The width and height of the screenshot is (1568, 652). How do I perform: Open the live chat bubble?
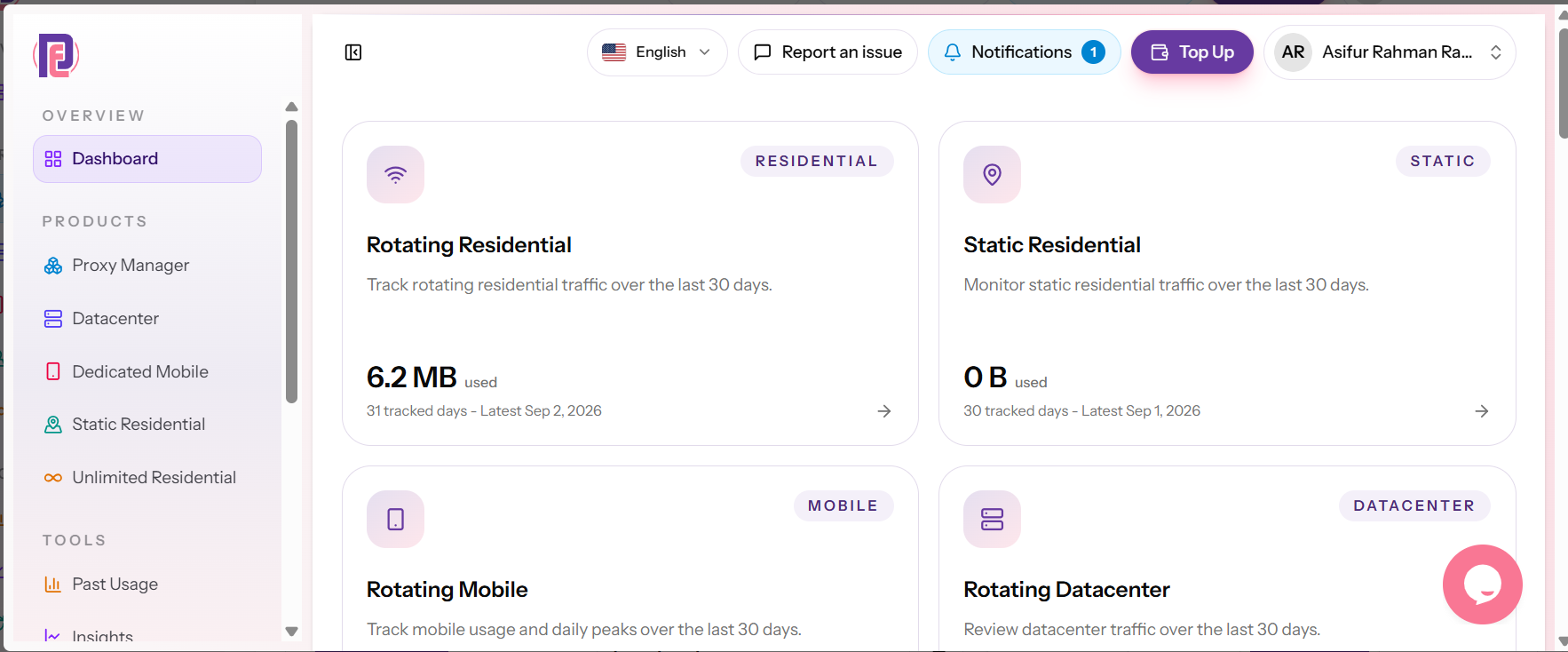point(1482,584)
